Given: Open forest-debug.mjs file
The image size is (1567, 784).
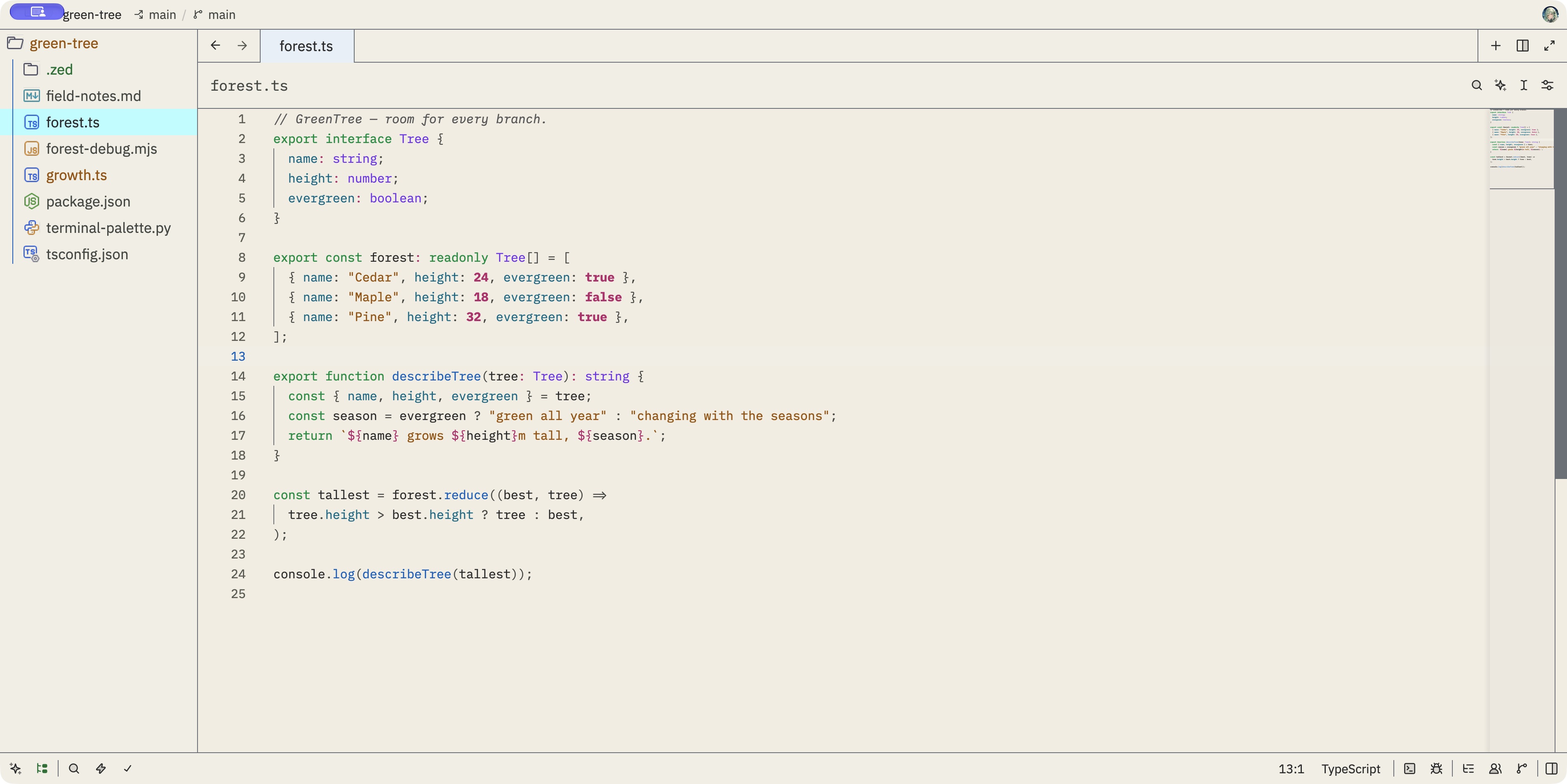Looking at the screenshot, I should coord(99,149).
